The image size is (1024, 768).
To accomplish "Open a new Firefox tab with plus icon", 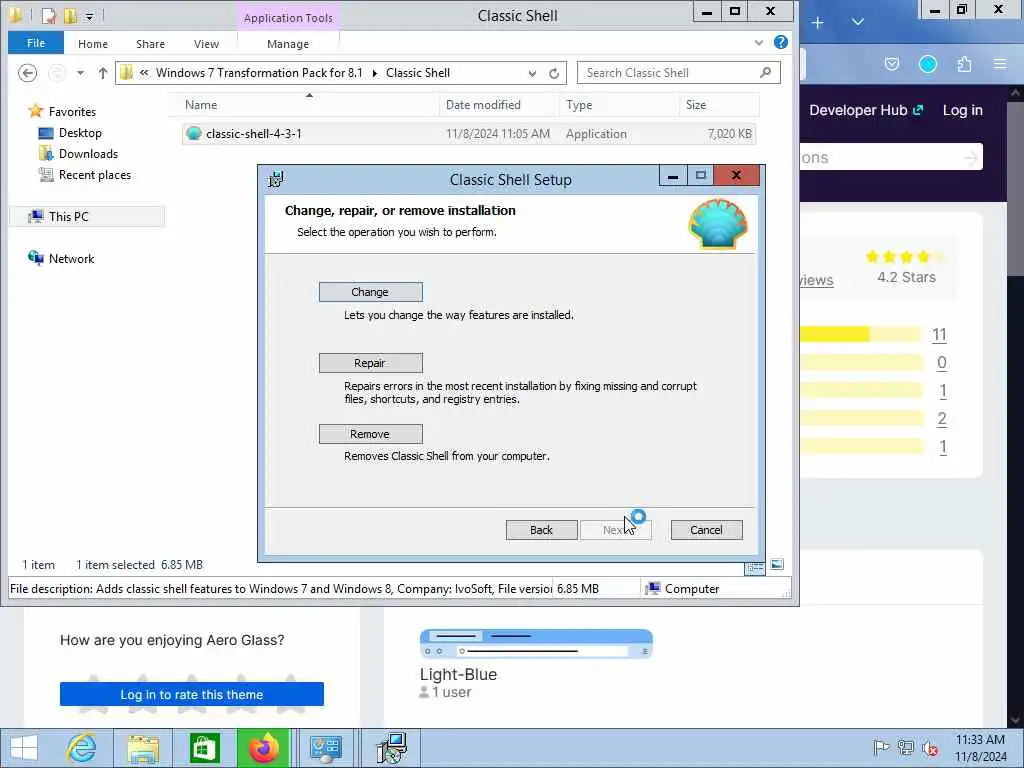I will (x=818, y=23).
